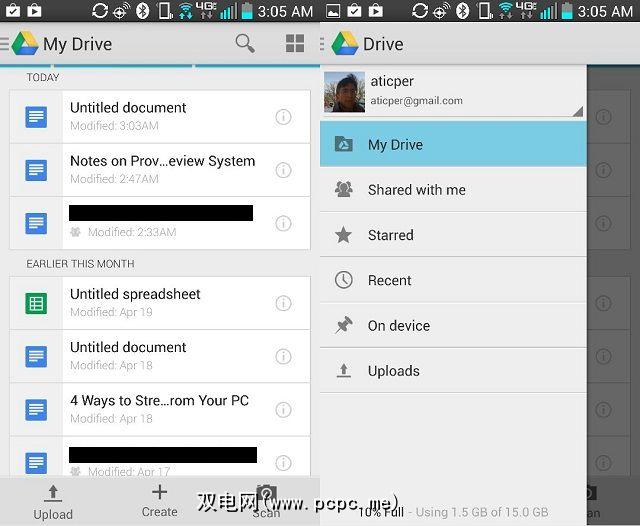Tap Bluetooth icon in left status bar
The width and height of the screenshot is (640, 526).
(x=142, y=11)
